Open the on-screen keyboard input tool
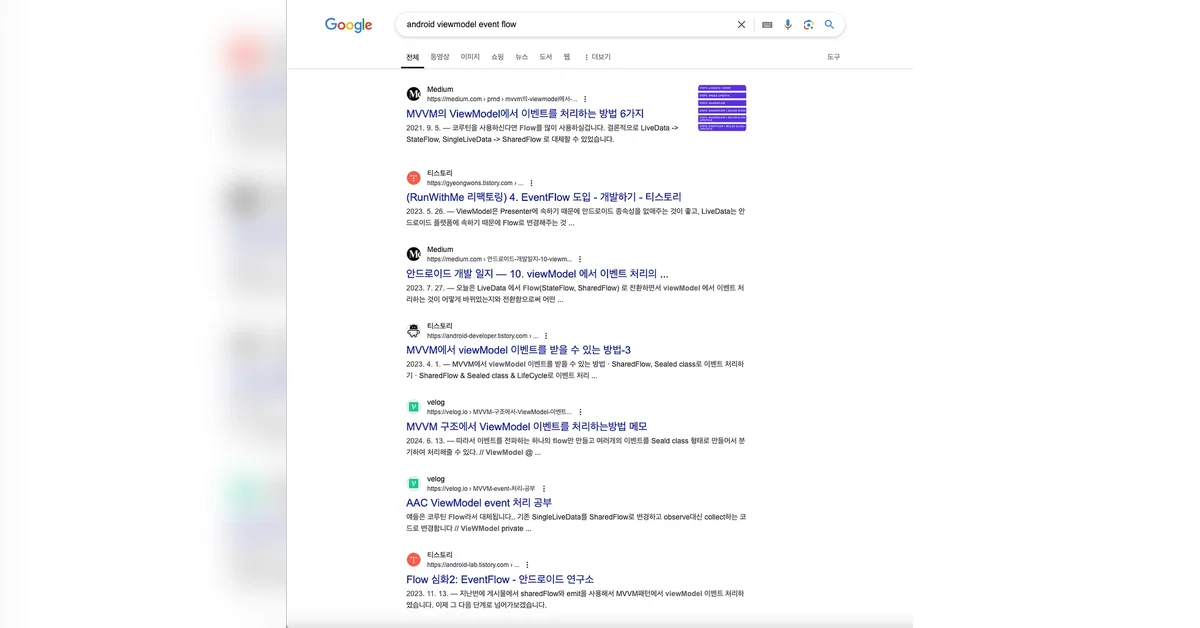Viewport: 1200px width, 628px height. pyautogui.click(x=767, y=25)
